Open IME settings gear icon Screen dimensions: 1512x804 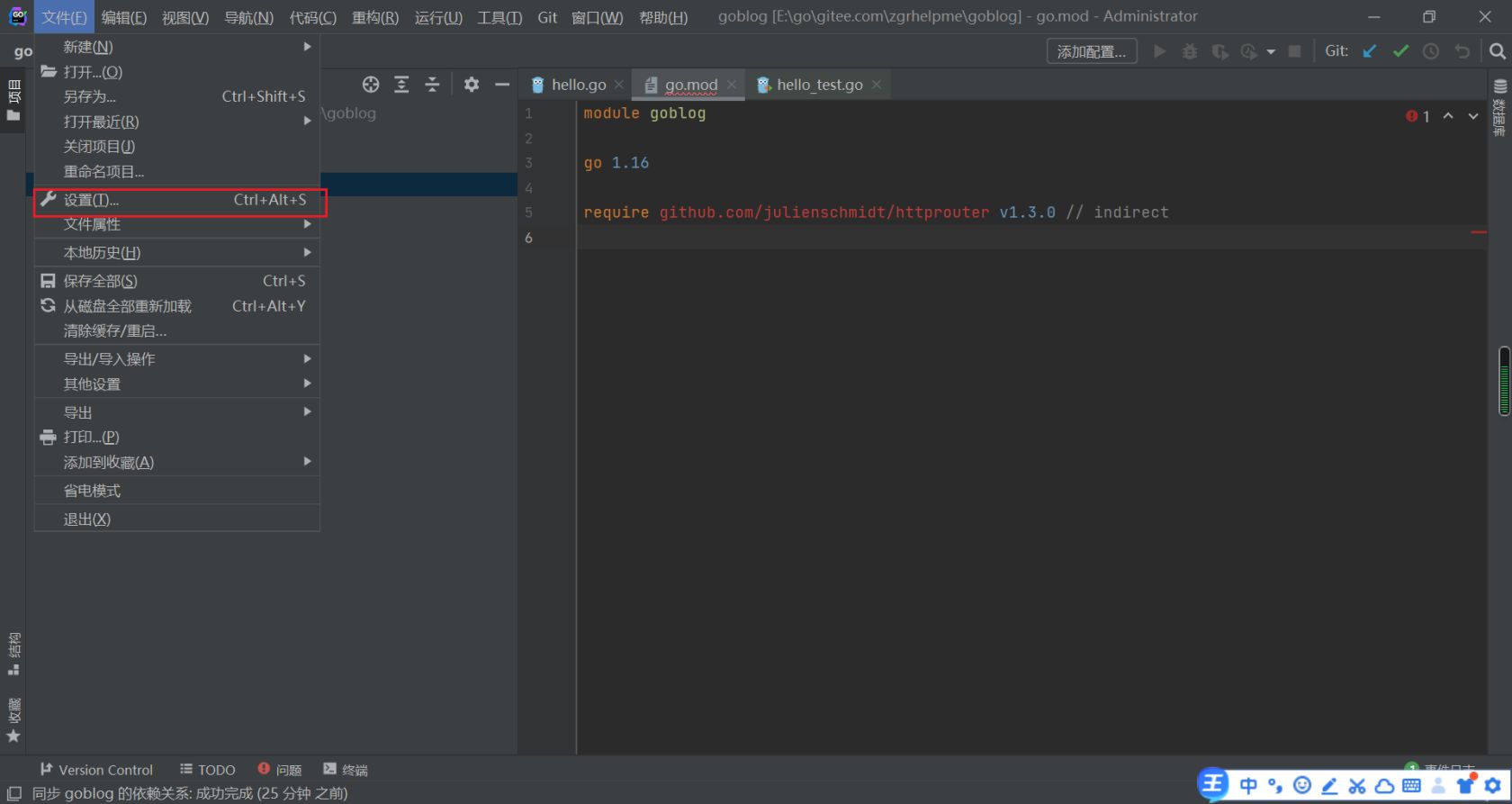pos(1493,785)
